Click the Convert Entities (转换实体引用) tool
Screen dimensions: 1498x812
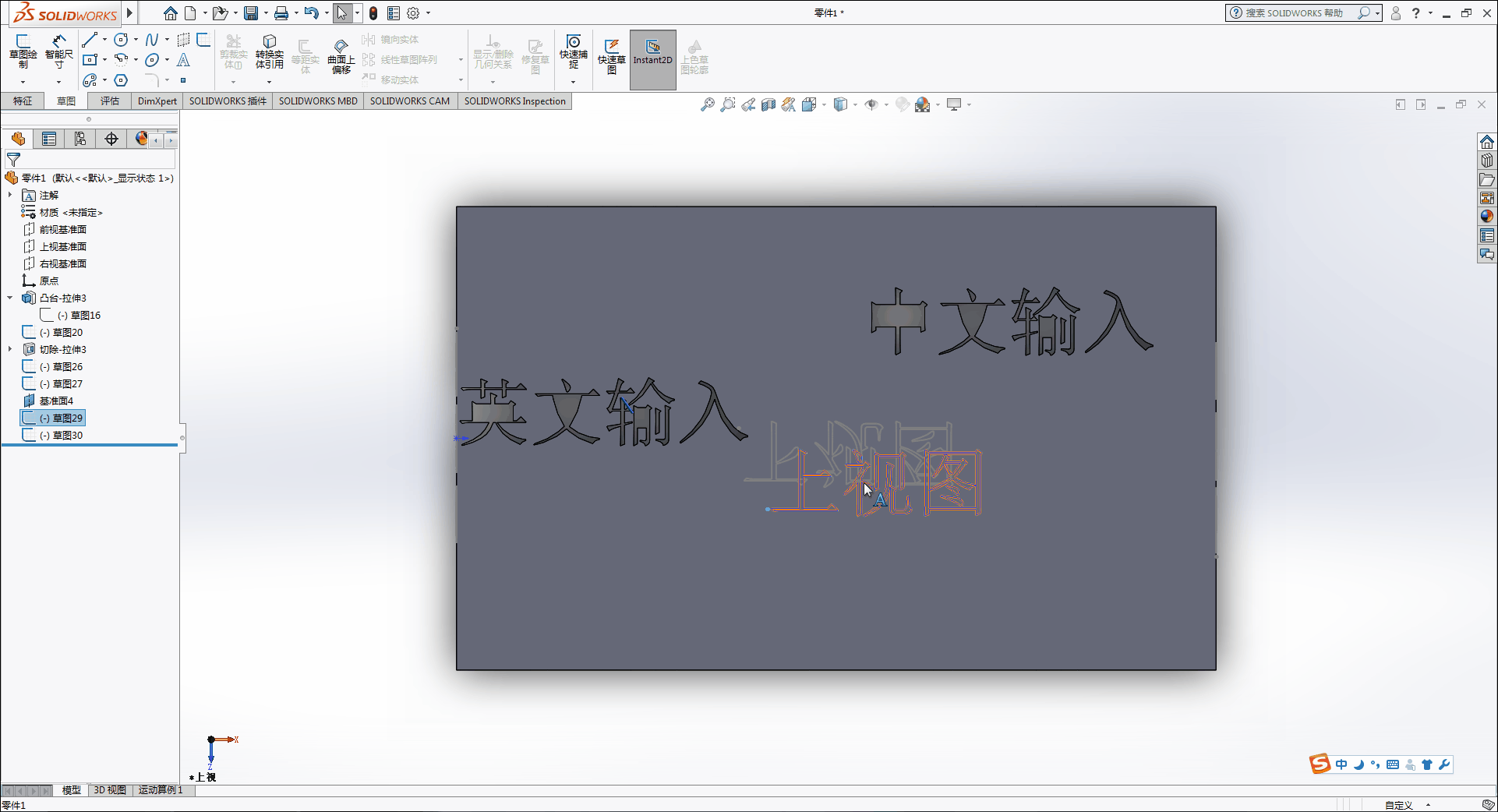pyautogui.click(x=270, y=51)
